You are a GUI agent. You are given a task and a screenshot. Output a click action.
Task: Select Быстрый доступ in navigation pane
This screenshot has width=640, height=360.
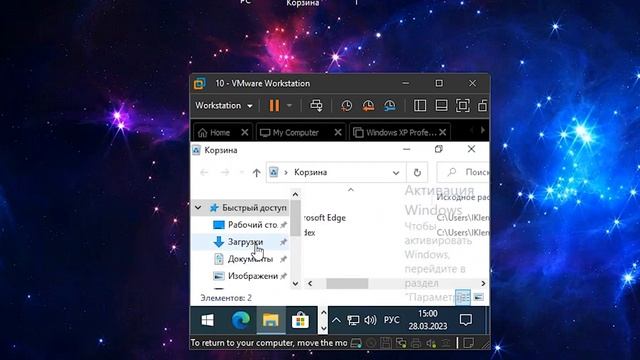(248, 208)
